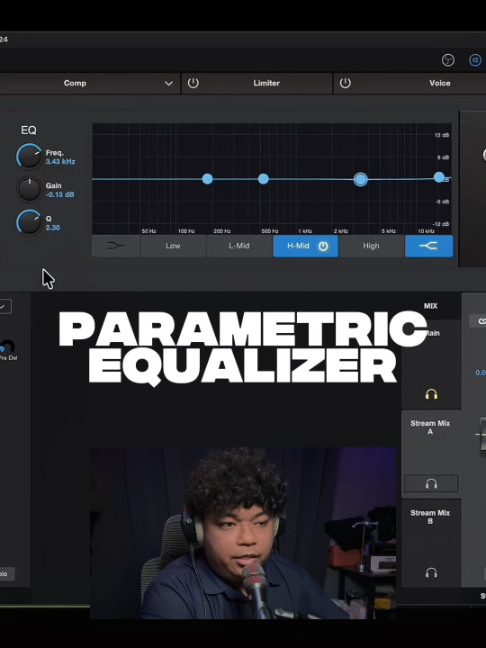
Task: Adjust the EQ Gain knob
Action: coord(29,189)
